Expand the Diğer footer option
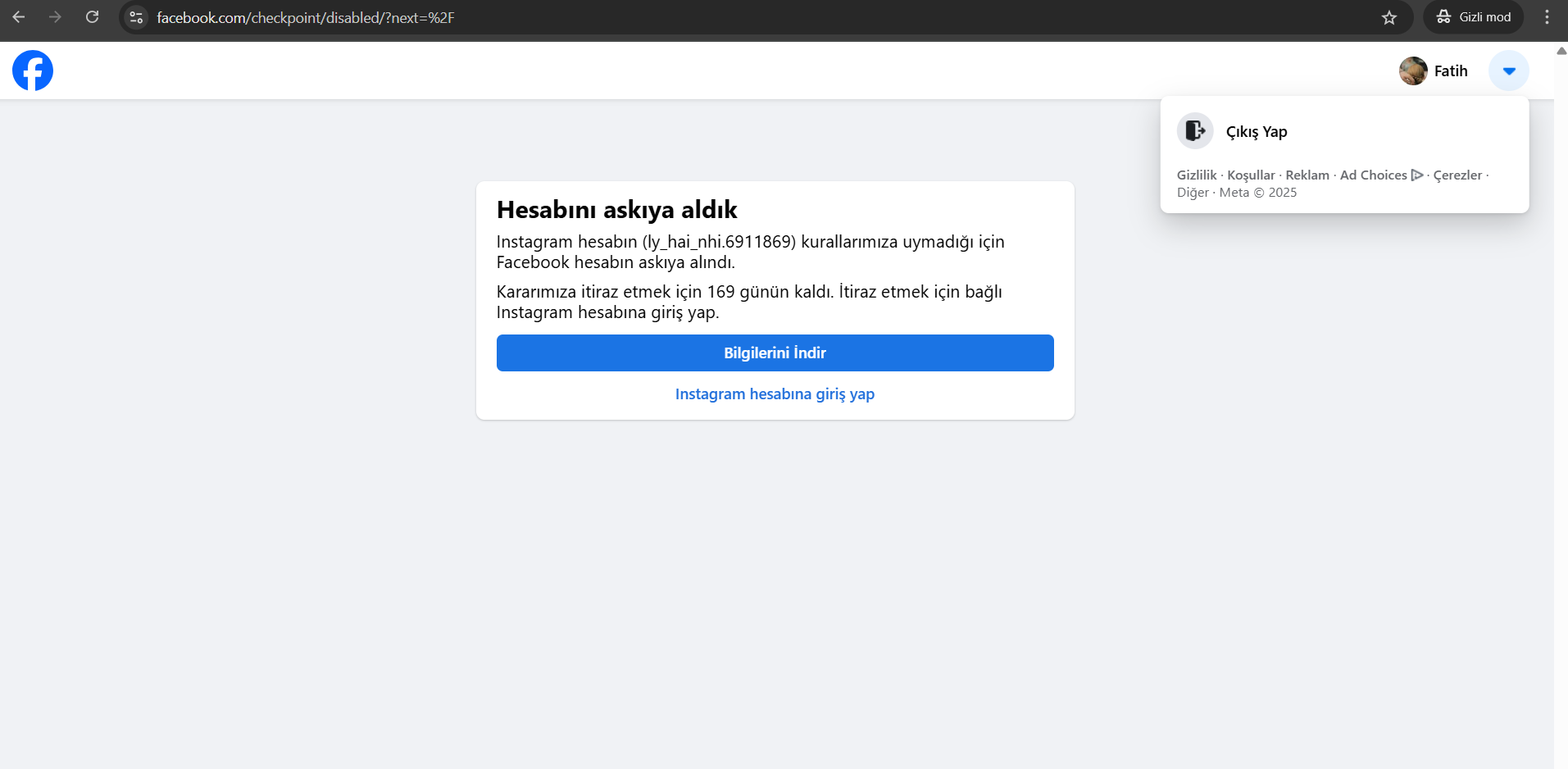Screen dimensions: 1568x769 (1193, 193)
